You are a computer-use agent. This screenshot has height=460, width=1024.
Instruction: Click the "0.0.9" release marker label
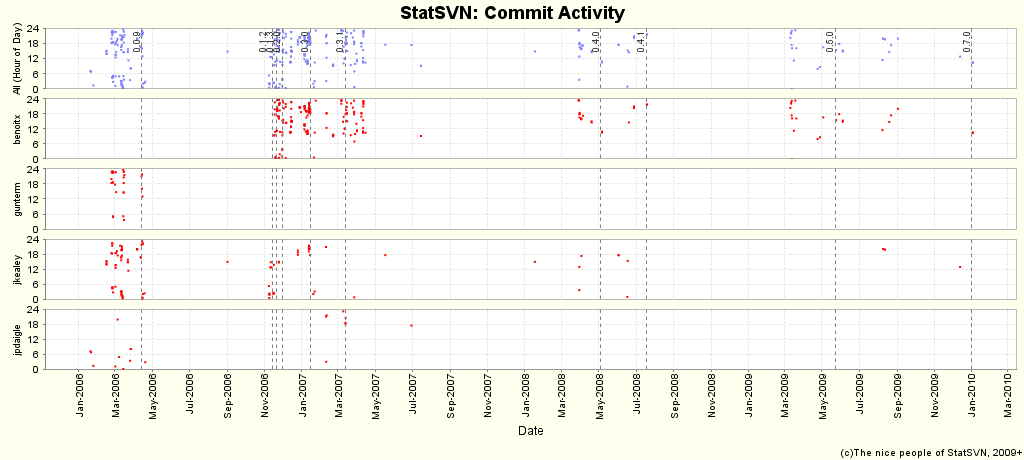point(136,41)
